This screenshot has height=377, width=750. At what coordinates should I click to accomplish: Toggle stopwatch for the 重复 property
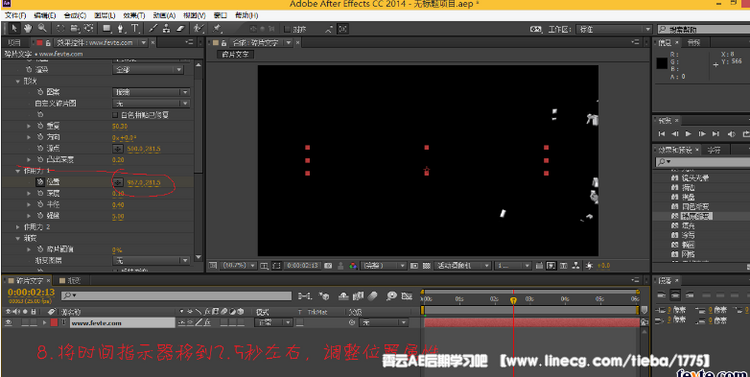40,126
